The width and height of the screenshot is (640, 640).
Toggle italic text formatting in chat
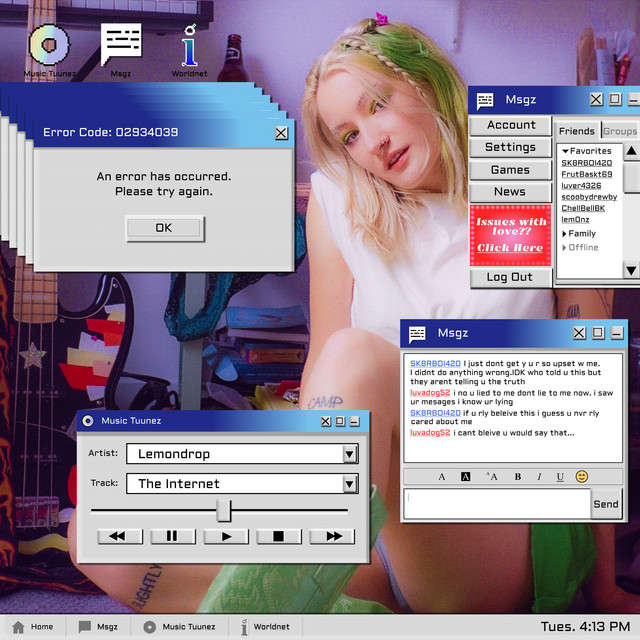click(539, 477)
